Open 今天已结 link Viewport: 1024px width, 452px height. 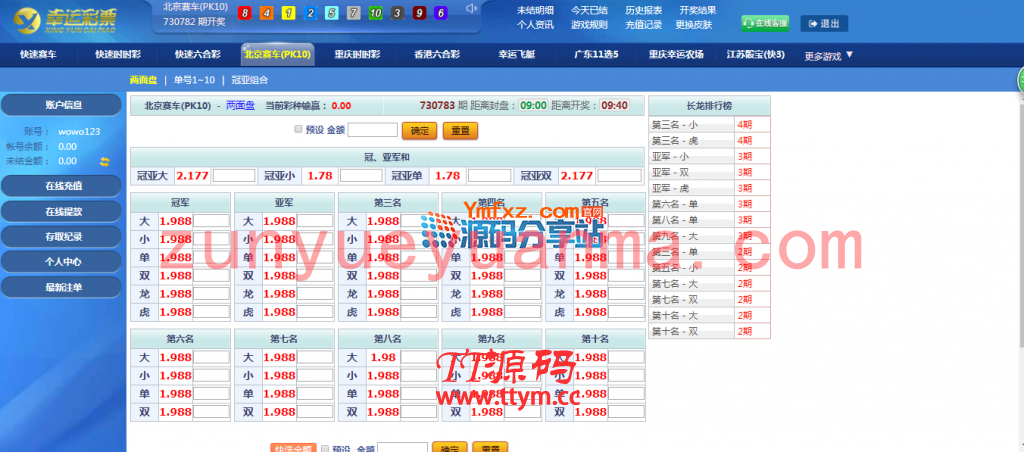pos(590,10)
